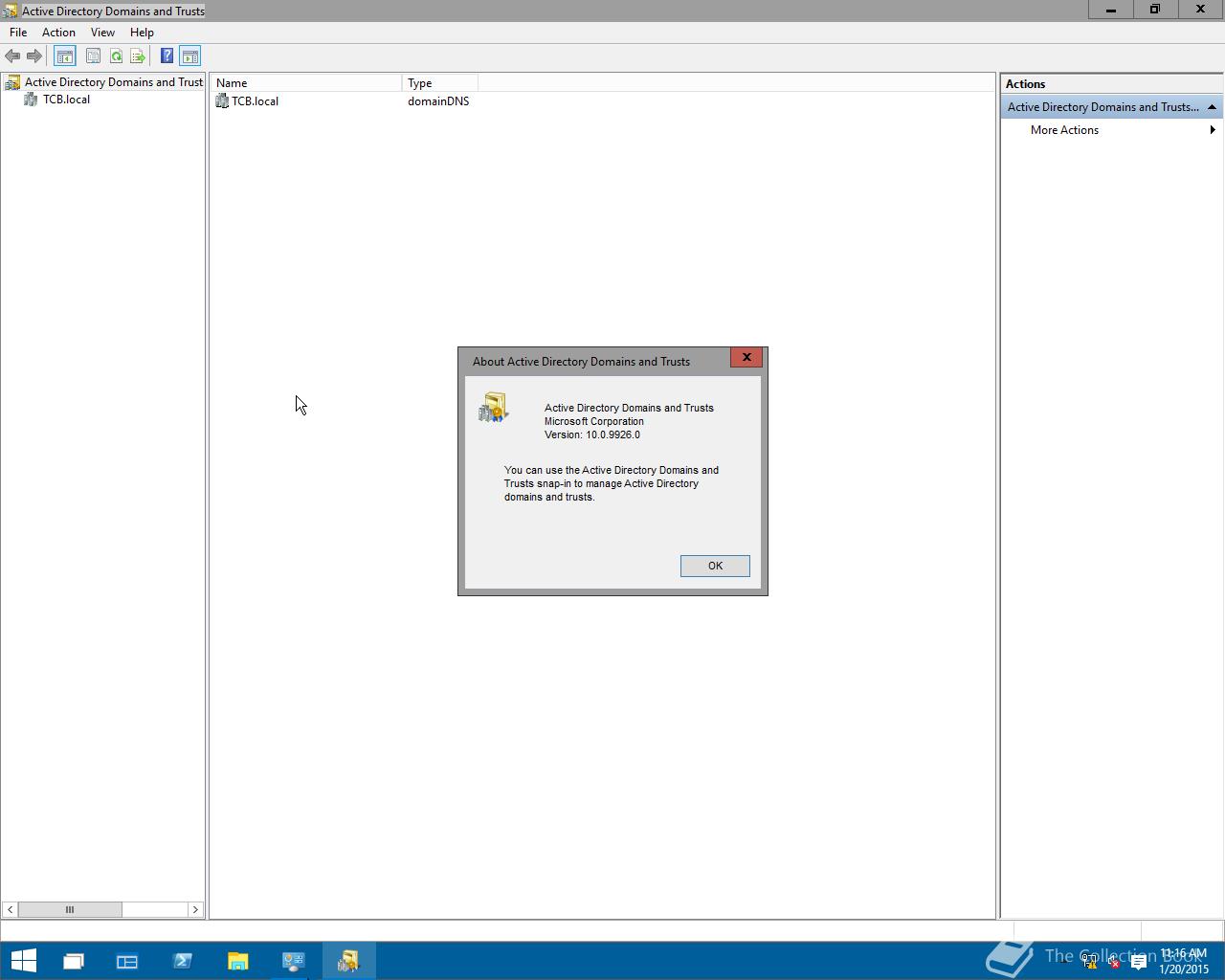Viewport: 1225px width, 980px height.
Task: Toggle Show/Hide Console Tree toolbar icon
Action: (65, 56)
